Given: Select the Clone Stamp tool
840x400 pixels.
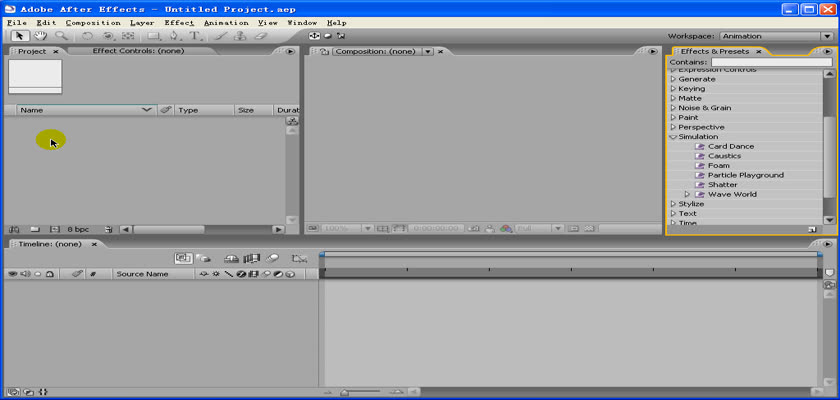Looking at the screenshot, I should pos(241,36).
